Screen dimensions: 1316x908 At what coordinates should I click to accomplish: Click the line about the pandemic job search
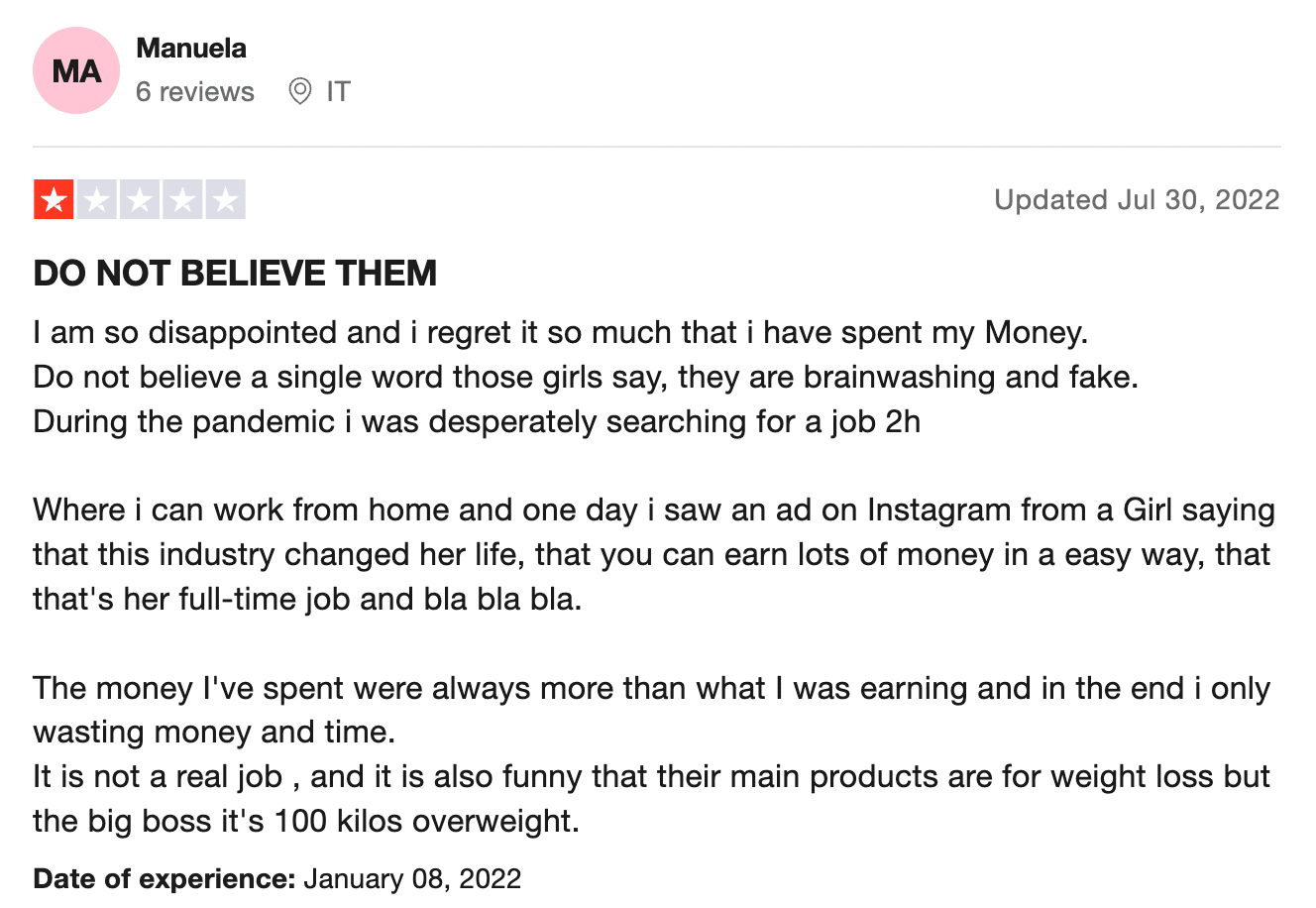pos(477,422)
